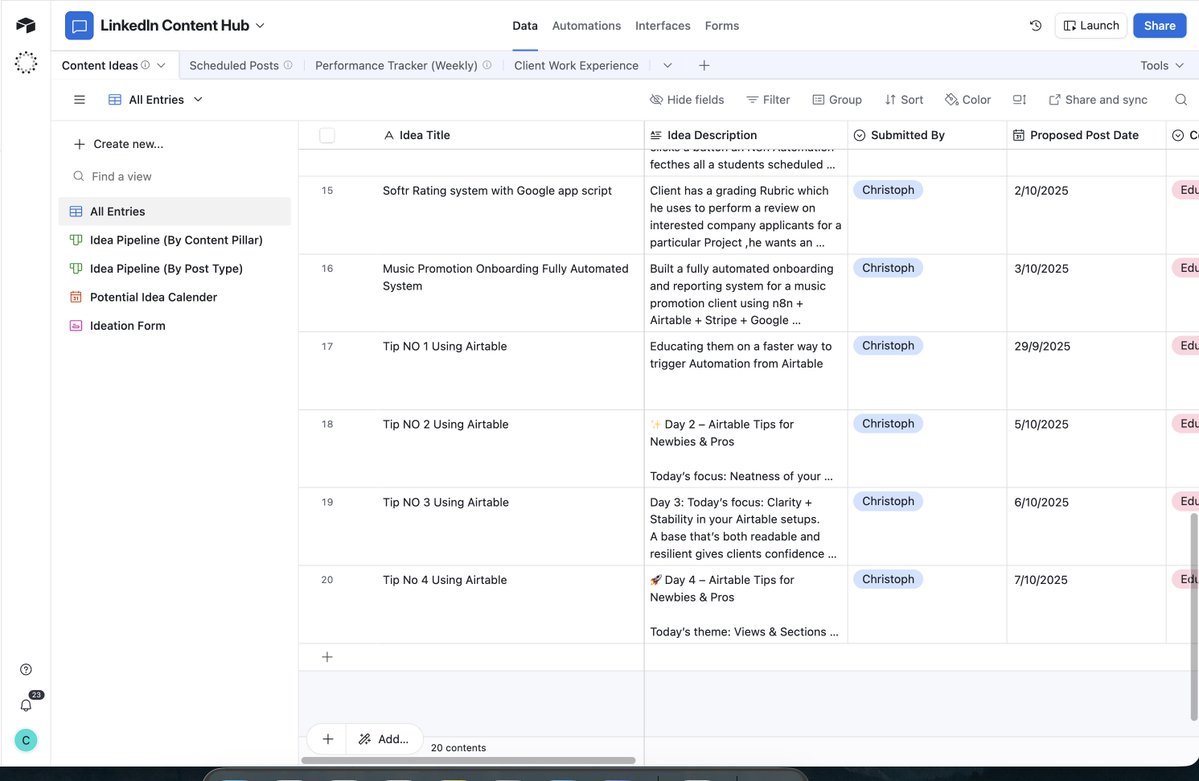
Task: Add a new row with grid plus icon
Action: tap(327, 657)
